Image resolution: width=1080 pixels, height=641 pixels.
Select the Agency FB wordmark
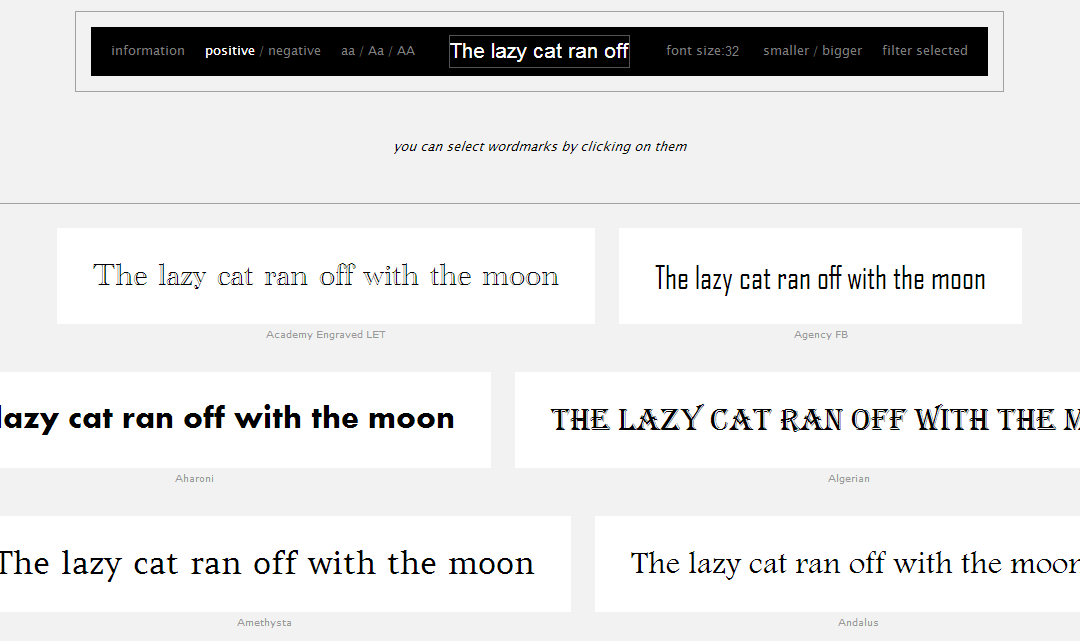[x=820, y=276]
